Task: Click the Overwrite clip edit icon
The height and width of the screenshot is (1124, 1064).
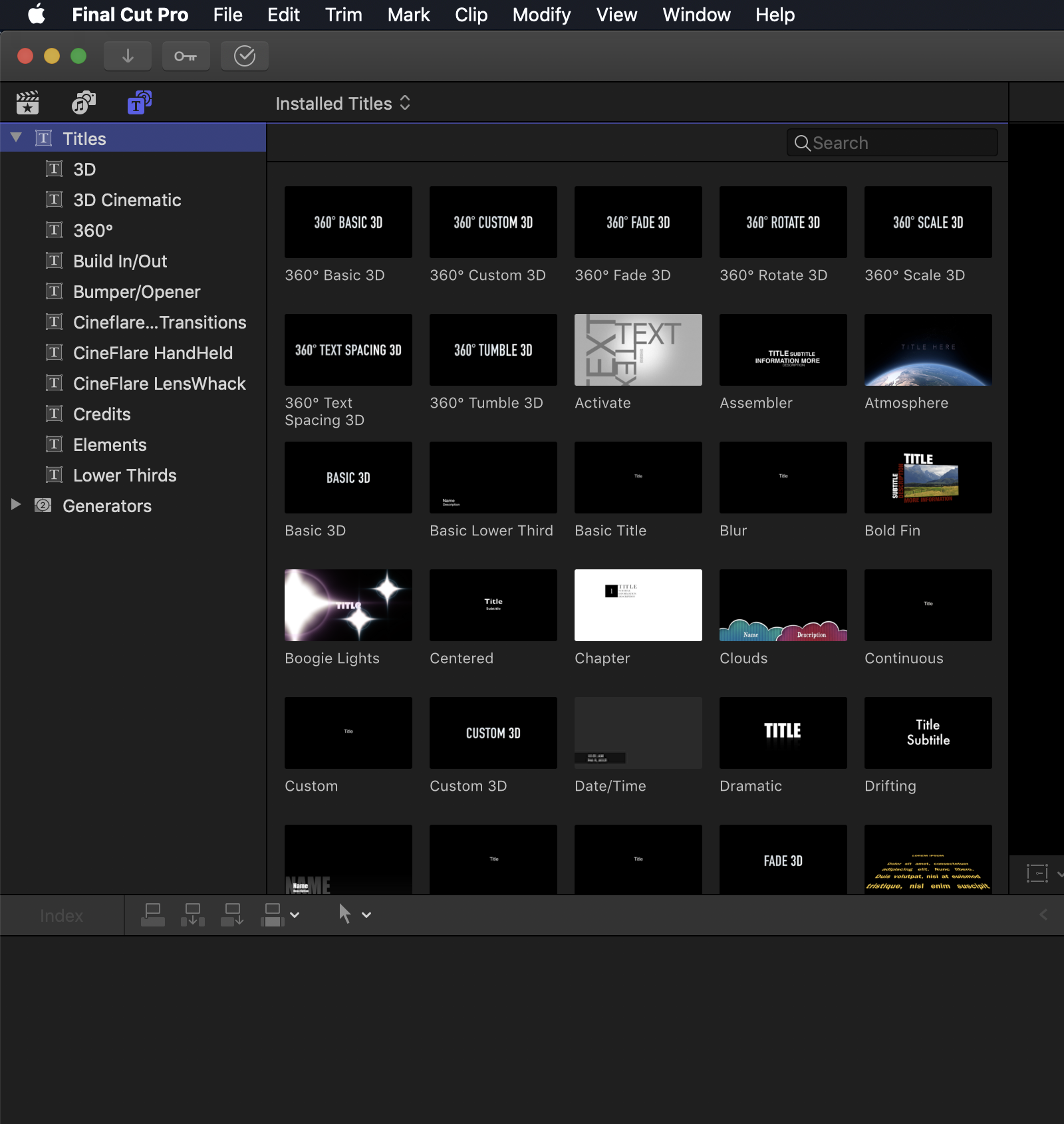Action: tap(273, 915)
